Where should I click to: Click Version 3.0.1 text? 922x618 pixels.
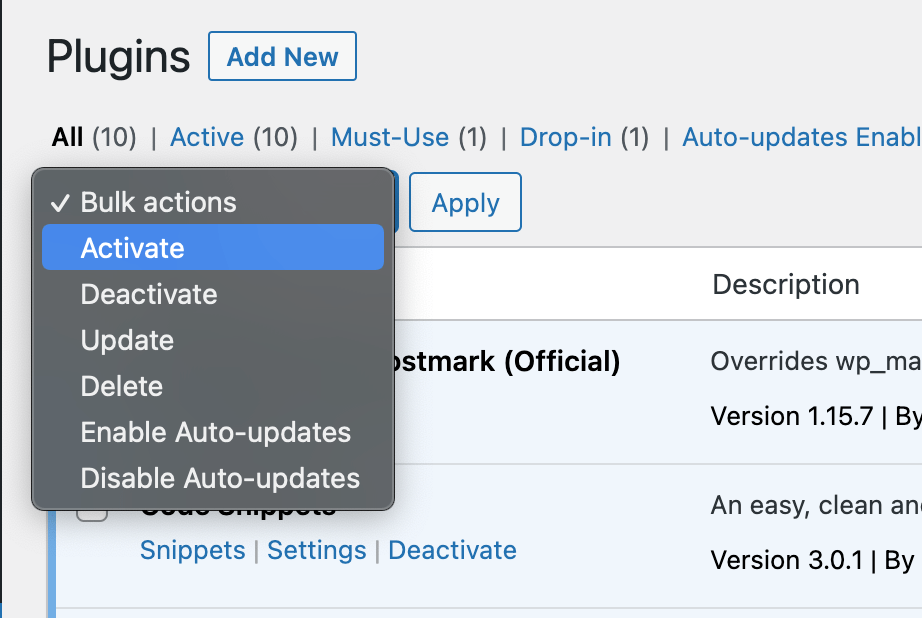tap(786, 560)
